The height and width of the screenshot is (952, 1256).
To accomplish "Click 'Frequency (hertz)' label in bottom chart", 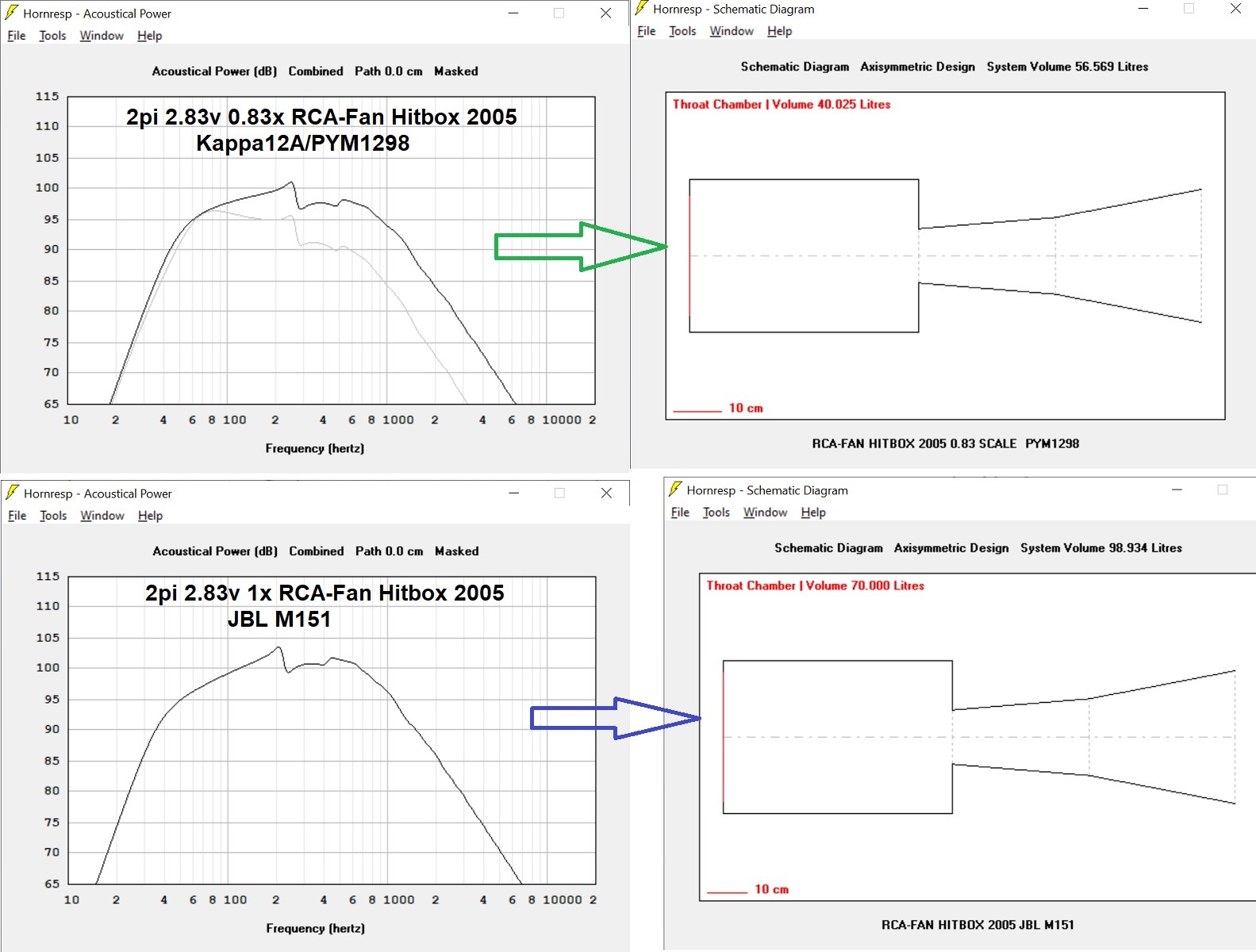I will click(316, 928).
